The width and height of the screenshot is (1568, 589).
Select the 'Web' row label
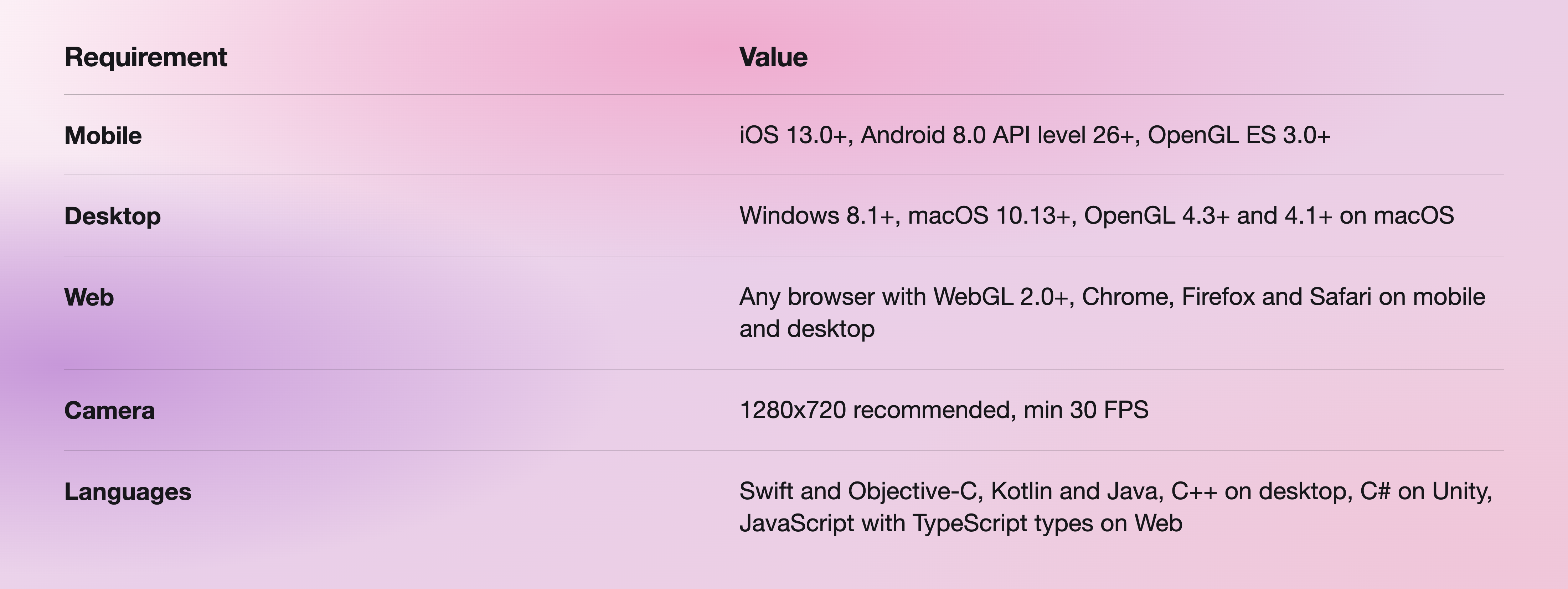click(89, 297)
